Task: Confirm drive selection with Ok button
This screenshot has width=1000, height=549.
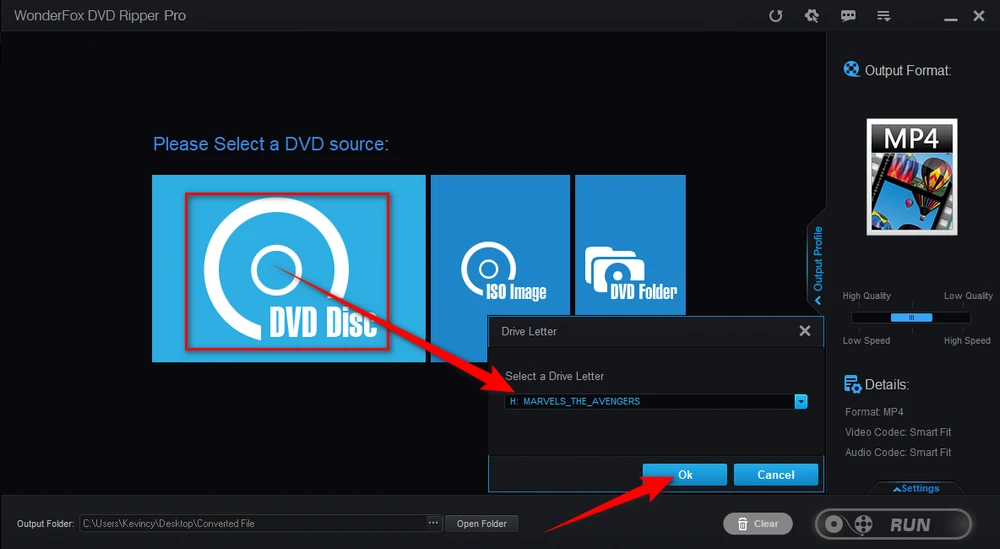Action: click(685, 475)
